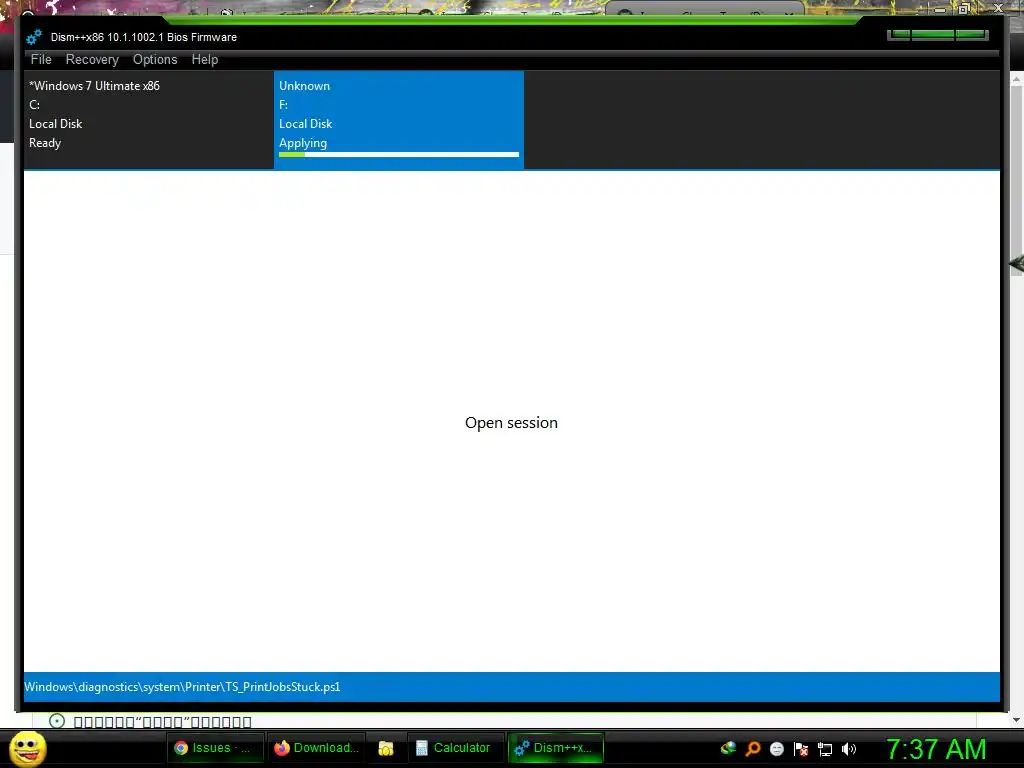Open the folder taskbar button
The height and width of the screenshot is (768, 1024).
pos(386,748)
